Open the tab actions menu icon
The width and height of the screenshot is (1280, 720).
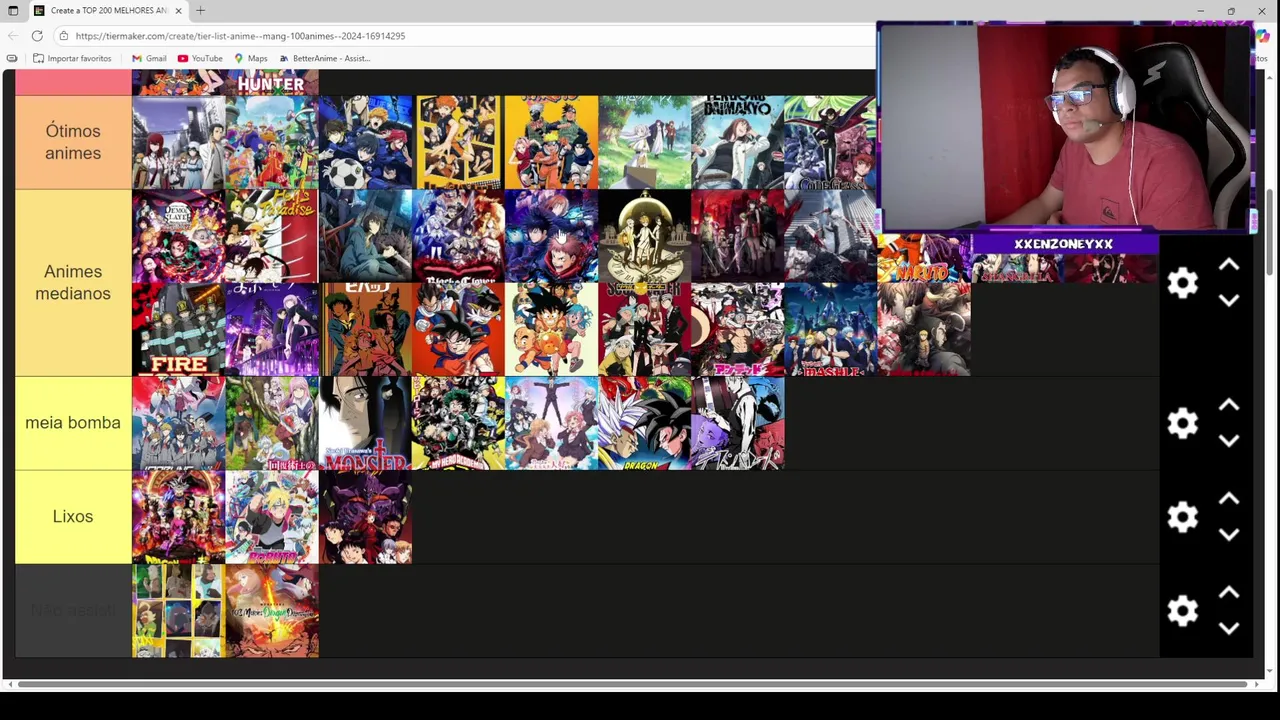tap(13, 10)
